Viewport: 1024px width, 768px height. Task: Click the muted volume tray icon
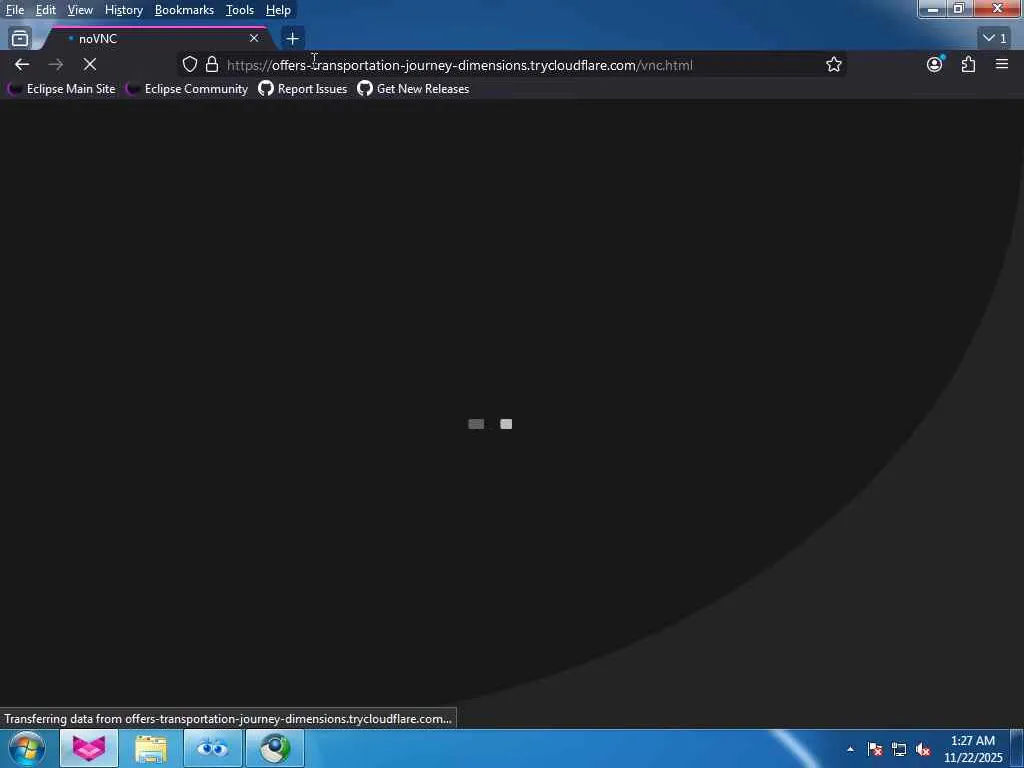click(923, 749)
